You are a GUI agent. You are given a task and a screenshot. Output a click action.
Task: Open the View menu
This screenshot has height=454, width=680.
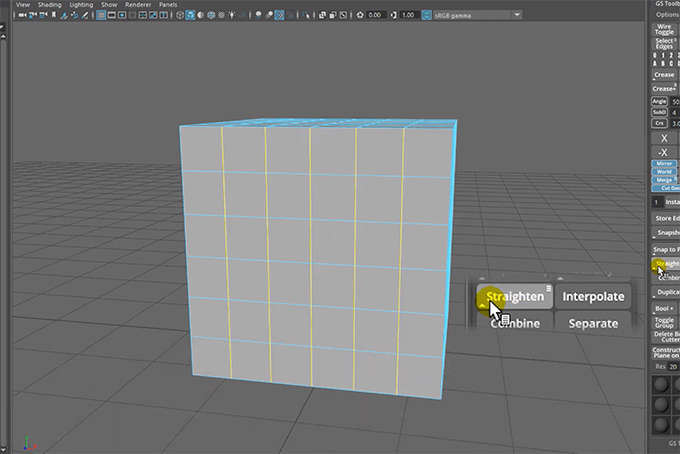point(23,4)
